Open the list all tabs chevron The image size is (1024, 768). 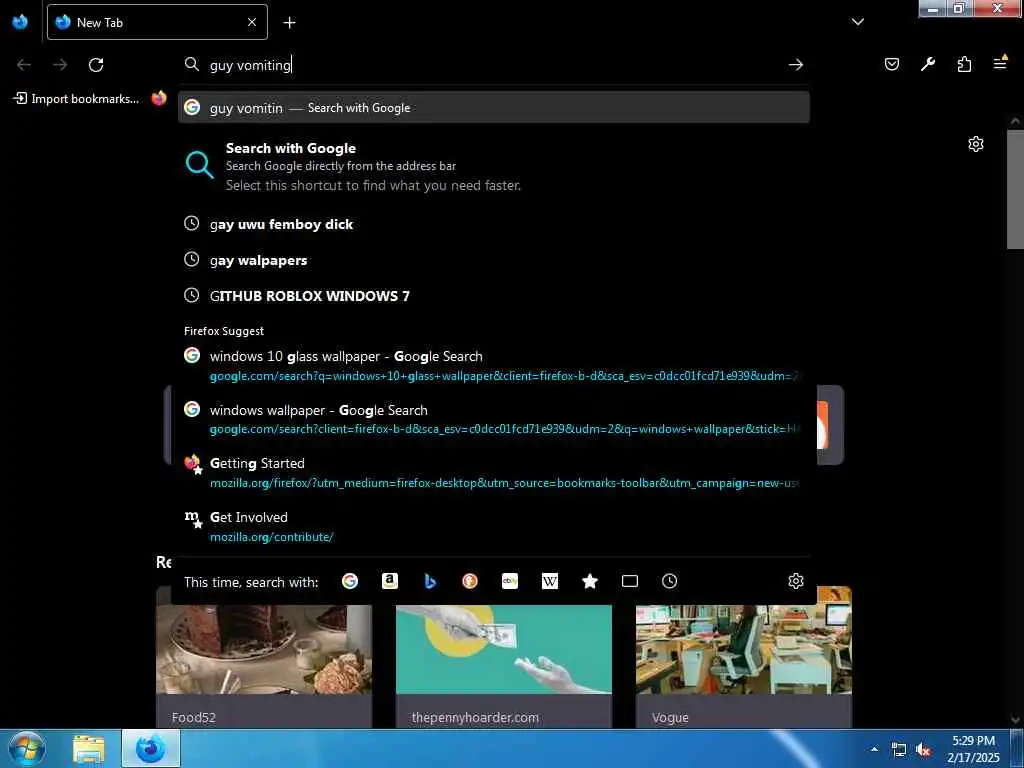click(857, 22)
